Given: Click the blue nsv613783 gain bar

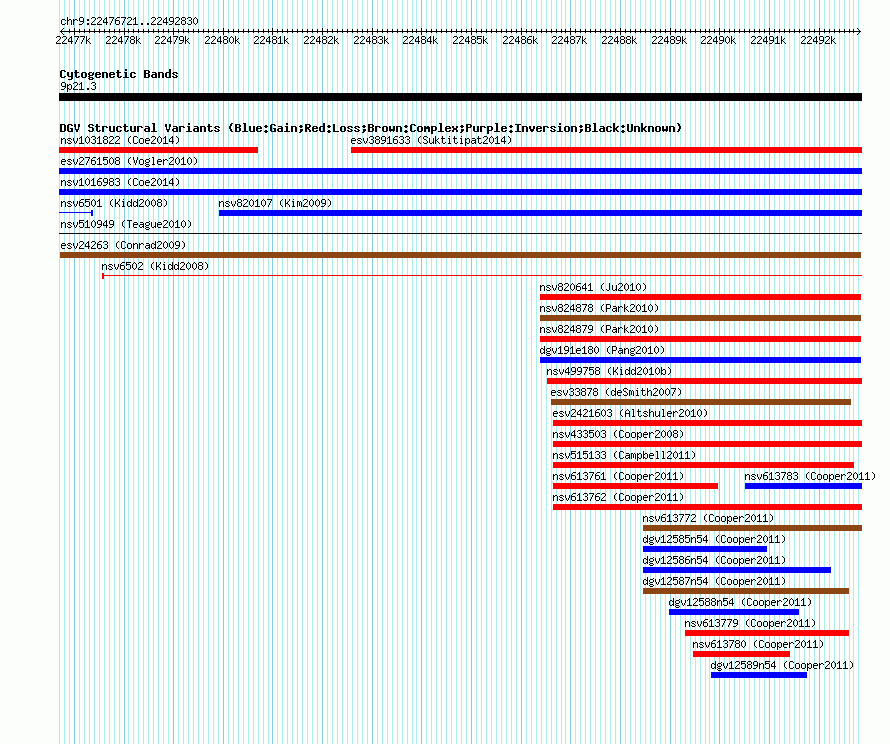Looking at the screenshot, I should point(803,486).
